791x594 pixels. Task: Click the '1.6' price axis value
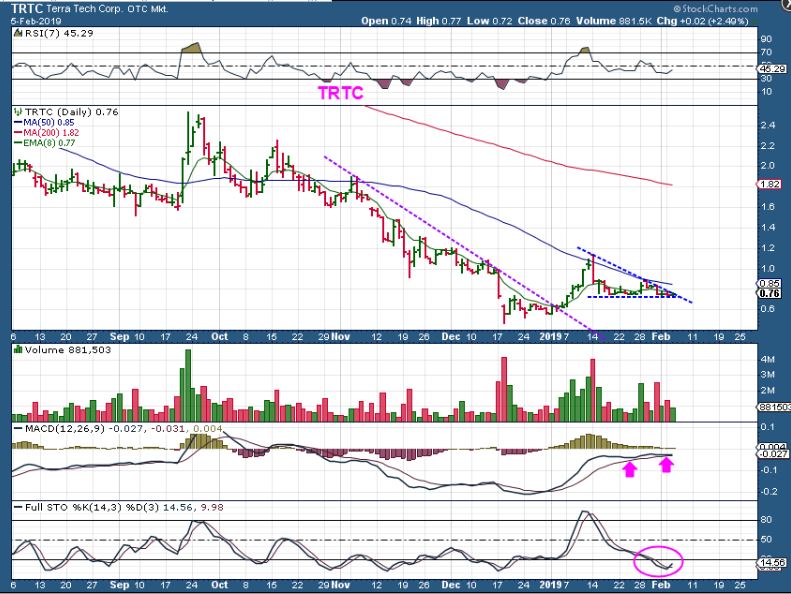point(767,206)
